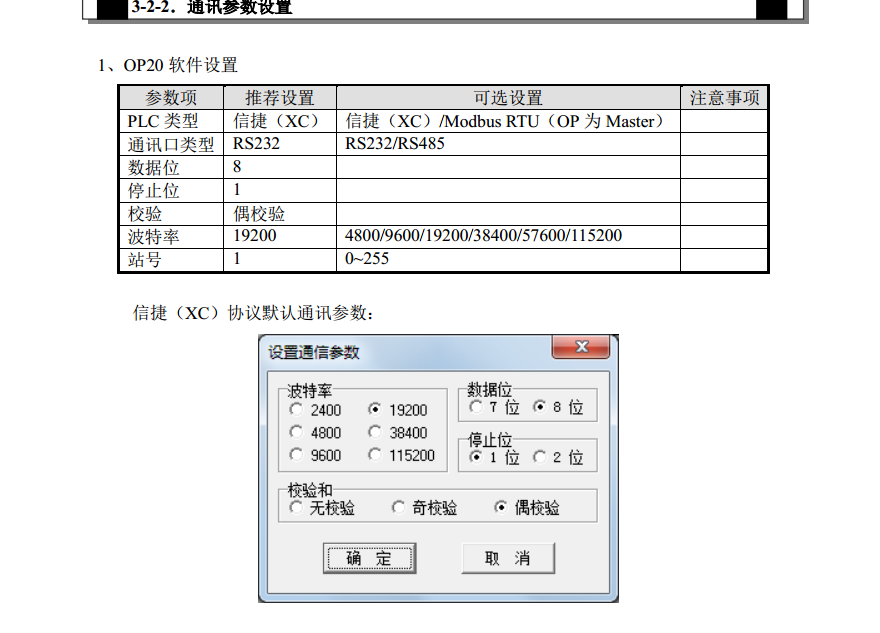This screenshot has height=633, width=880.
Task: Set data bits to 7 位
Action: 476,408
